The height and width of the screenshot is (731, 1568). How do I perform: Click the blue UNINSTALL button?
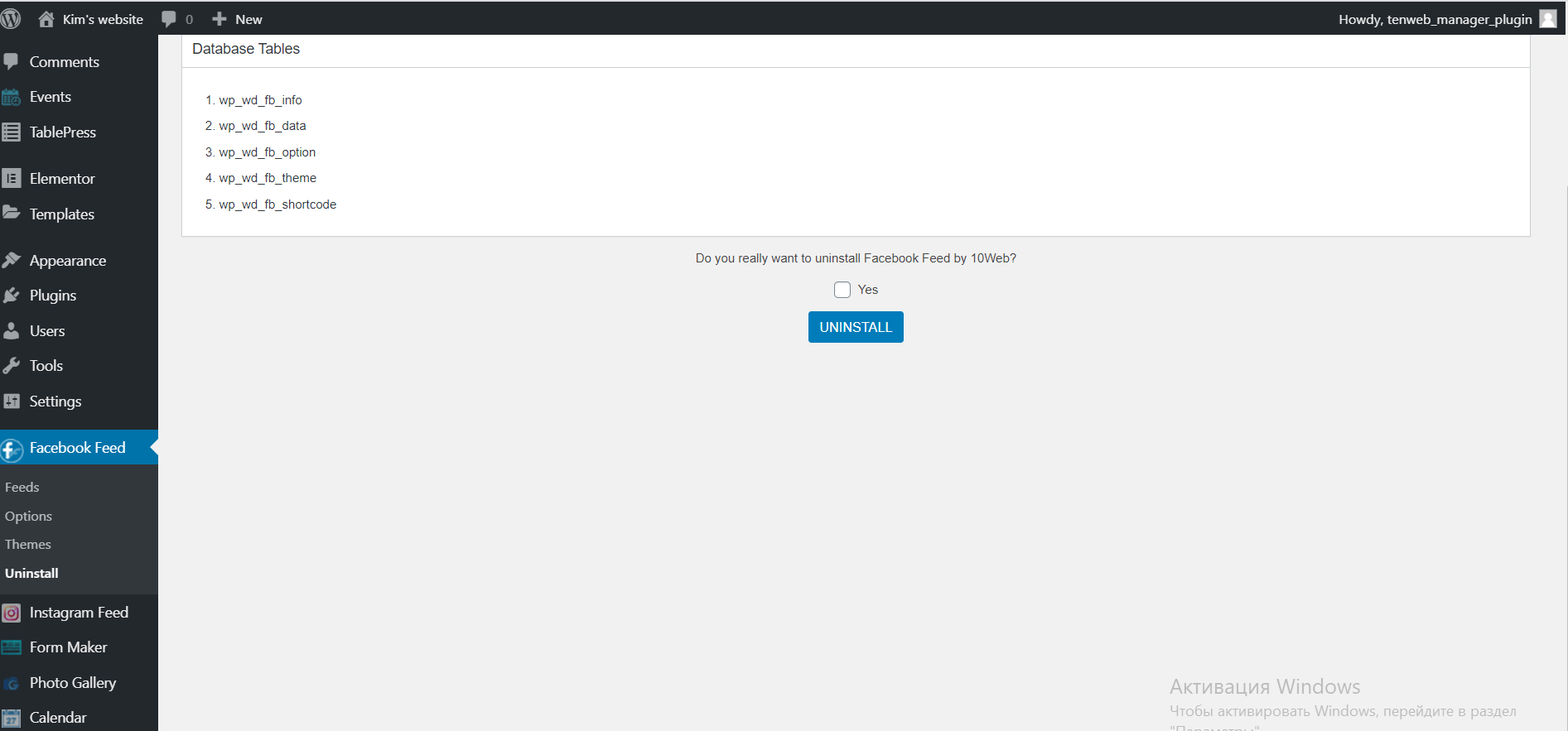pyautogui.click(x=856, y=327)
